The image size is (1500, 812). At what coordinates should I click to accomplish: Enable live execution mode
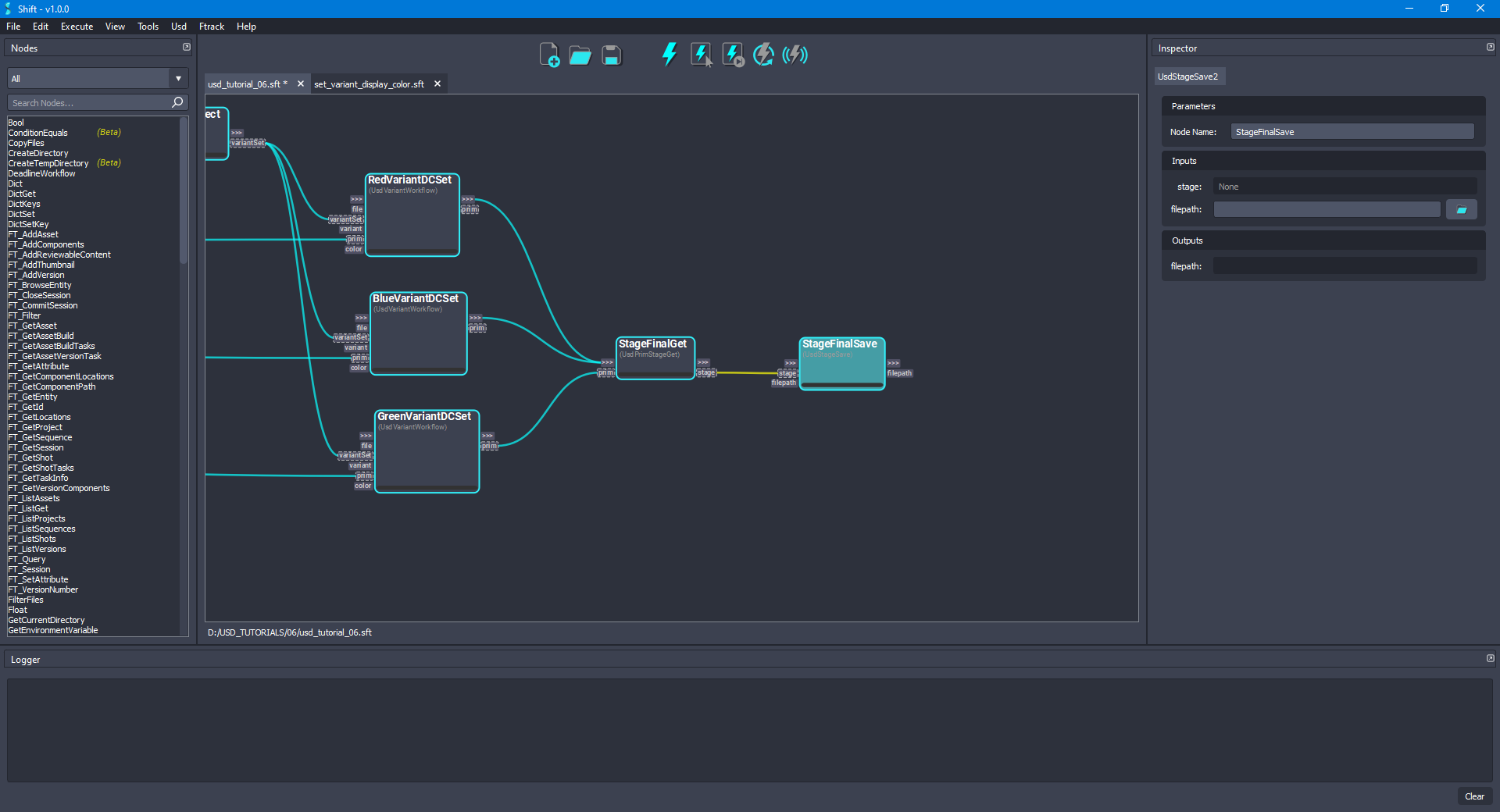(x=795, y=55)
